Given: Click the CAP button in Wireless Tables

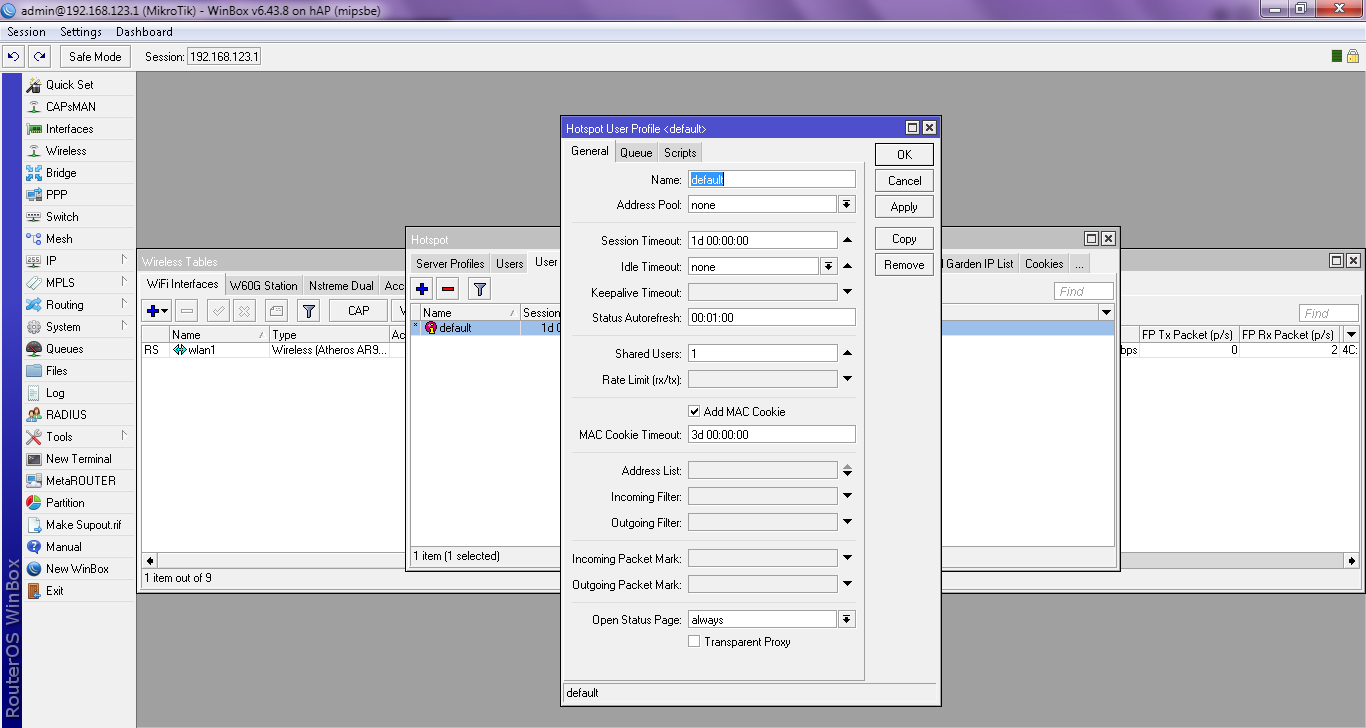Looking at the screenshot, I should (359, 311).
